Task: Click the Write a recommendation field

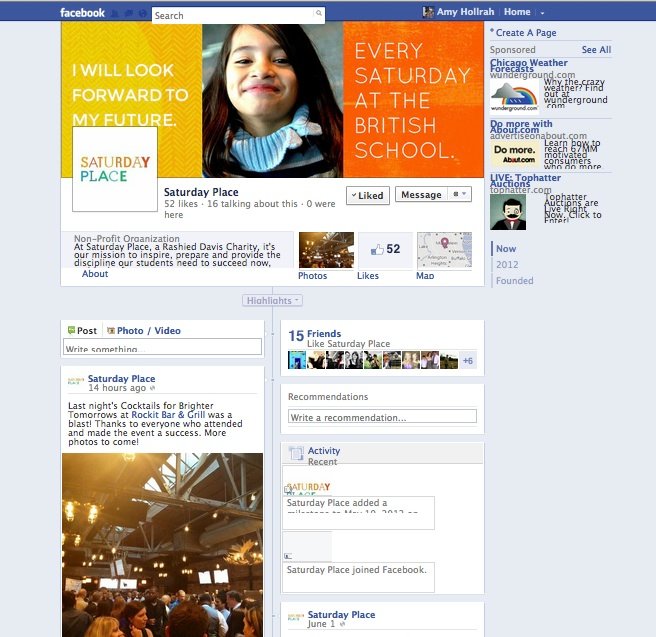Action: (x=382, y=417)
